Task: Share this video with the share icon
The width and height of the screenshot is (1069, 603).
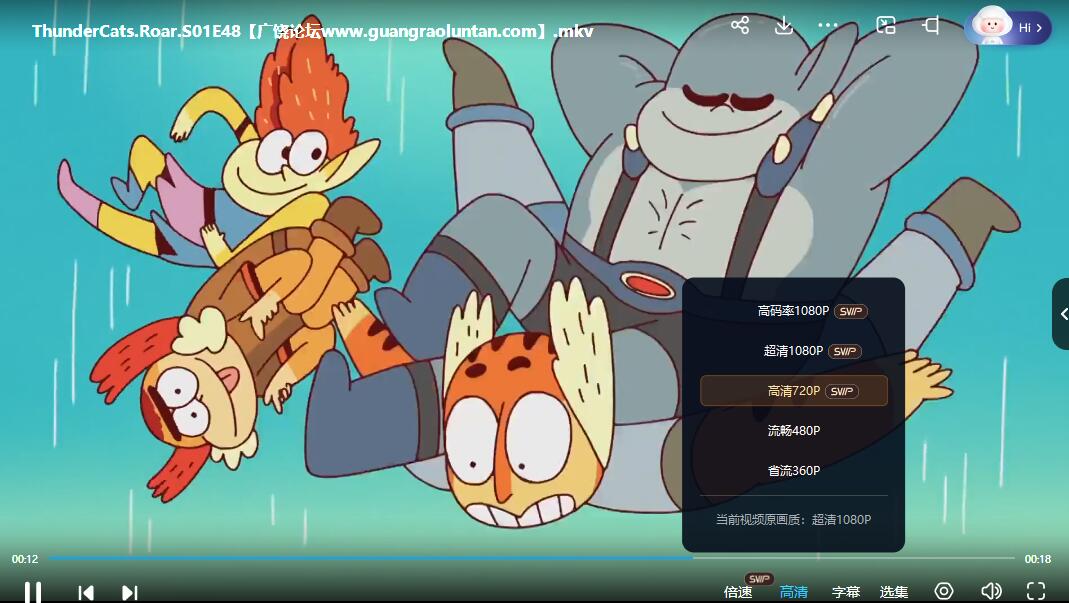Action: 740,26
